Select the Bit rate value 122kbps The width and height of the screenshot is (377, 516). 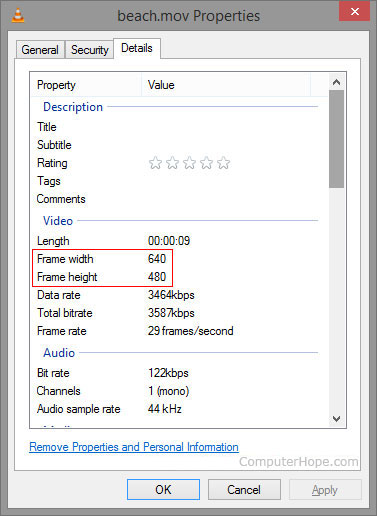coord(168,373)
